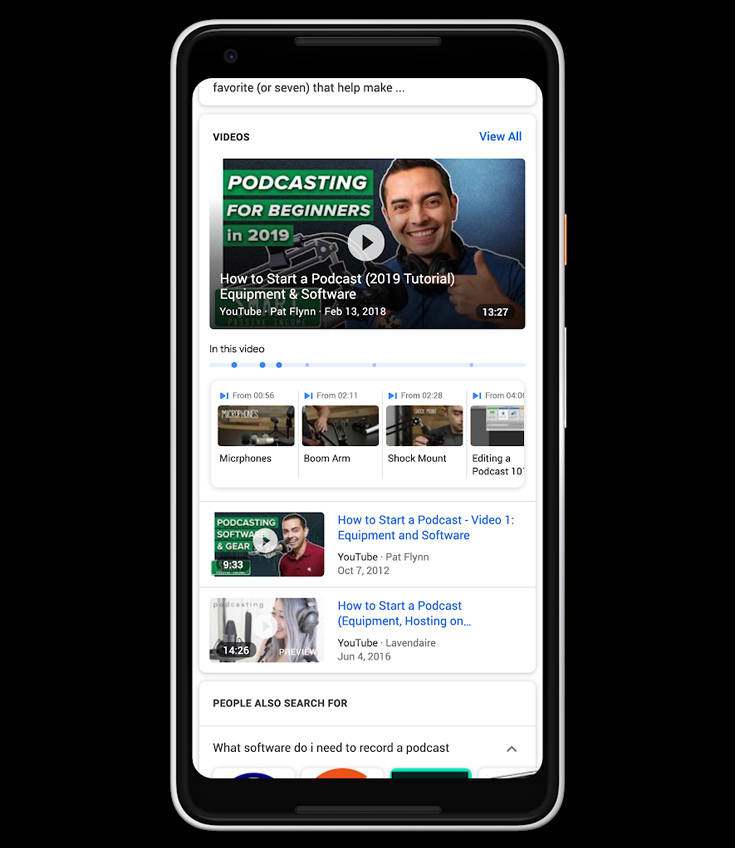Viewport: 735px width, 848px height.
Task: Play the Podcasting Software & Gear thumbnail
Action: point(268,544)
